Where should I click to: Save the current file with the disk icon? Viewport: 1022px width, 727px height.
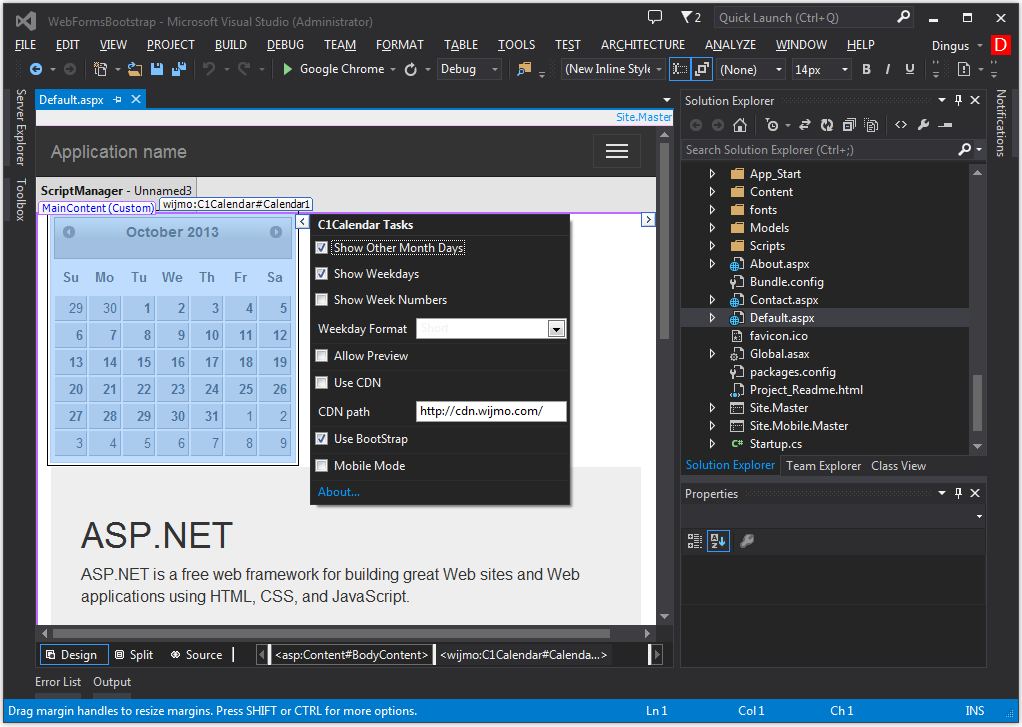point(156,69)
